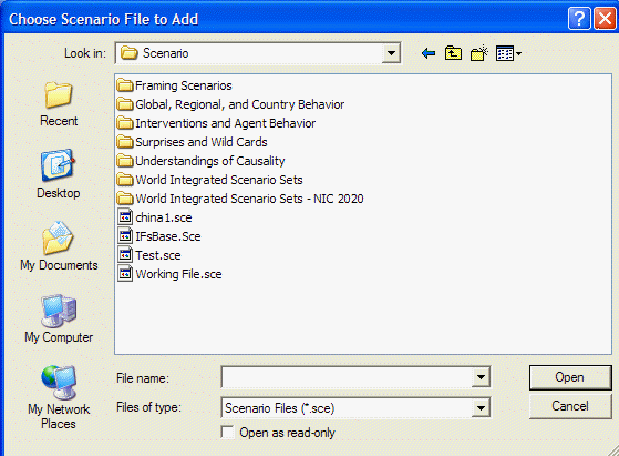Go back to last folder visited
This screenshot has height=456, width=619.
click(429, 53)
